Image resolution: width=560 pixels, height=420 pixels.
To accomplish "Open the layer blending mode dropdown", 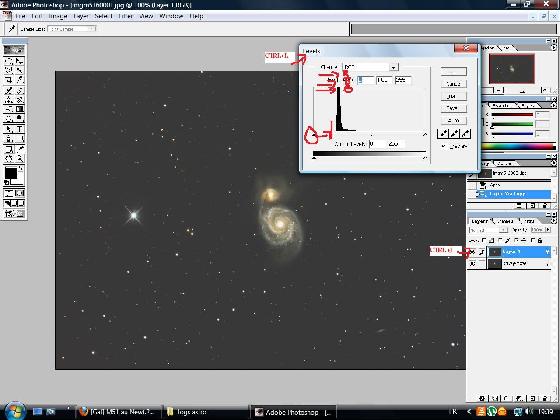I will tap(488, 230).
